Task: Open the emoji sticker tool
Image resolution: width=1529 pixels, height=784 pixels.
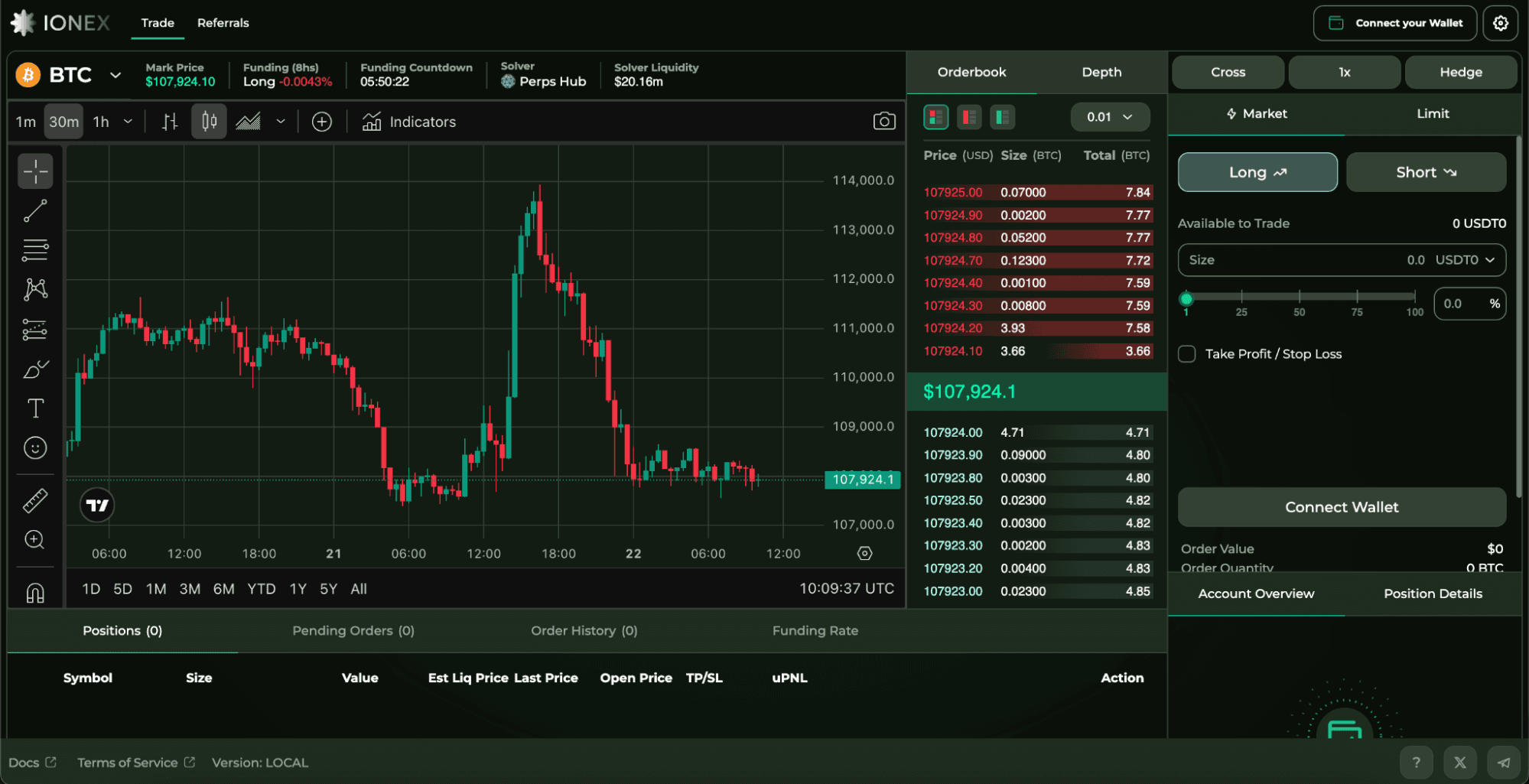Action: (x=35, y=447)
